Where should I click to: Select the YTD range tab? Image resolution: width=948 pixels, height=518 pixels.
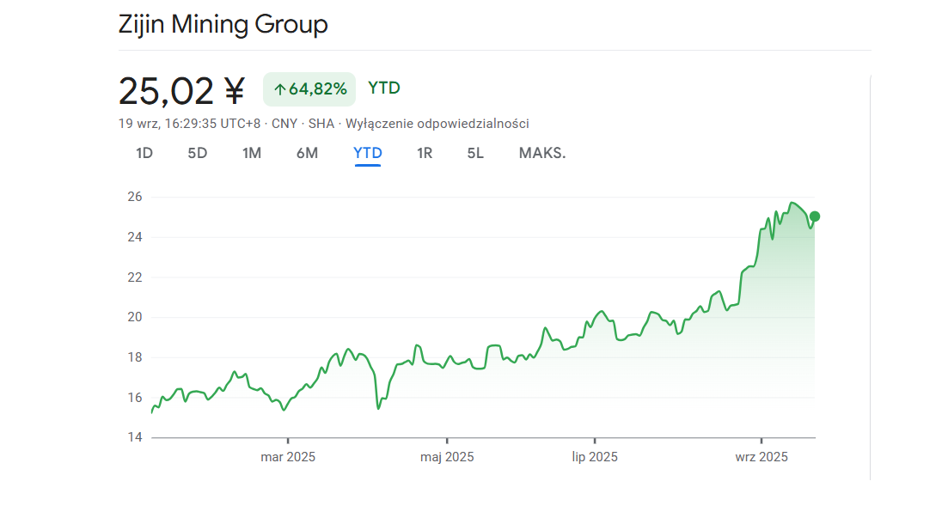click(x=368, y=153)
